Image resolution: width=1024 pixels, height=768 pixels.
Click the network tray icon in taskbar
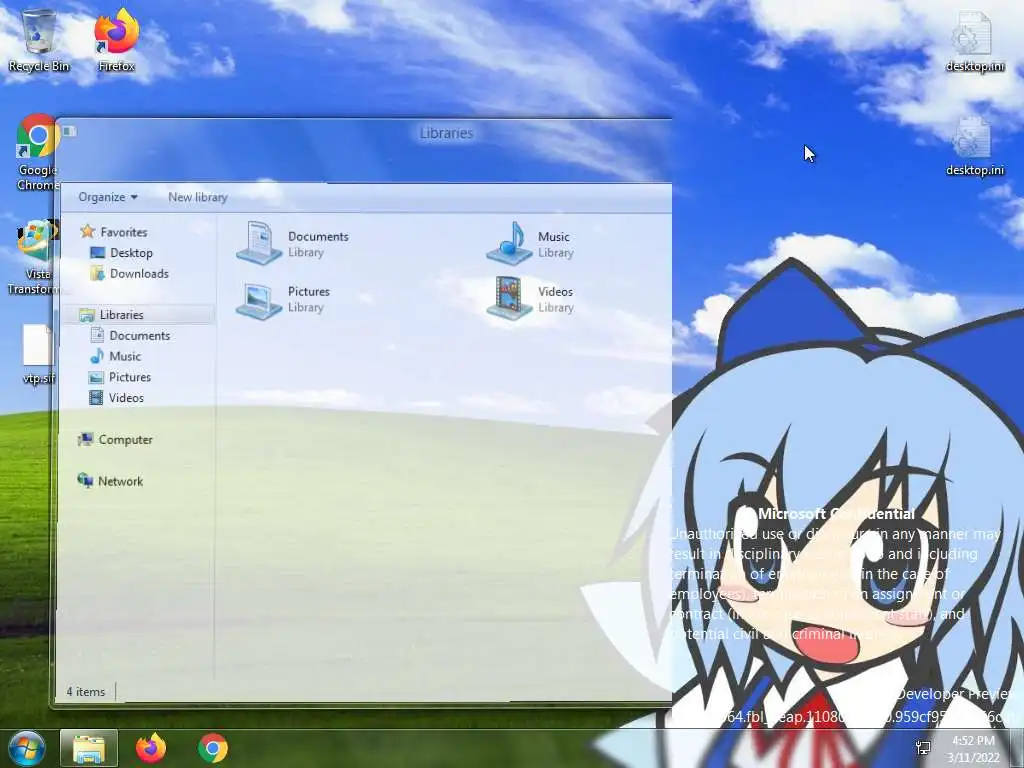pos(923,748)
